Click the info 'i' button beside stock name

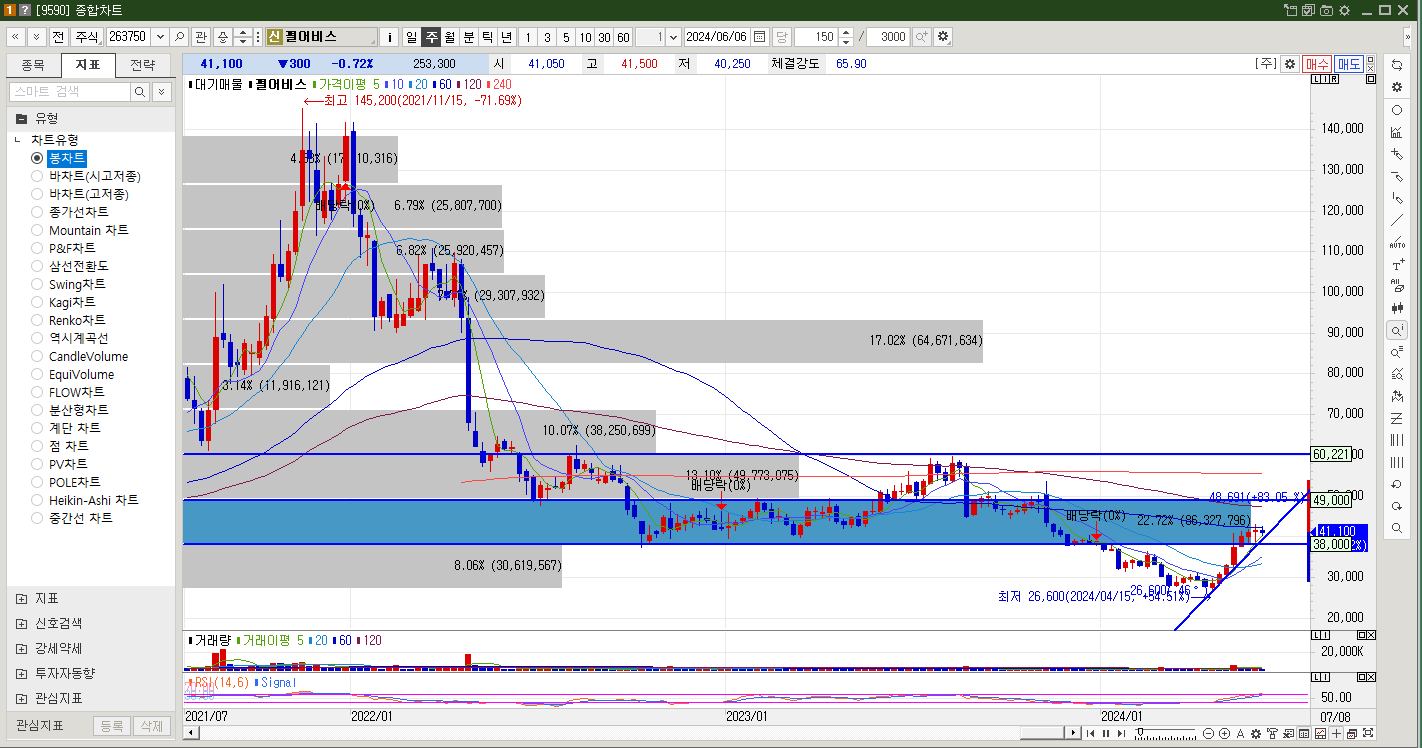coord(390,37)
